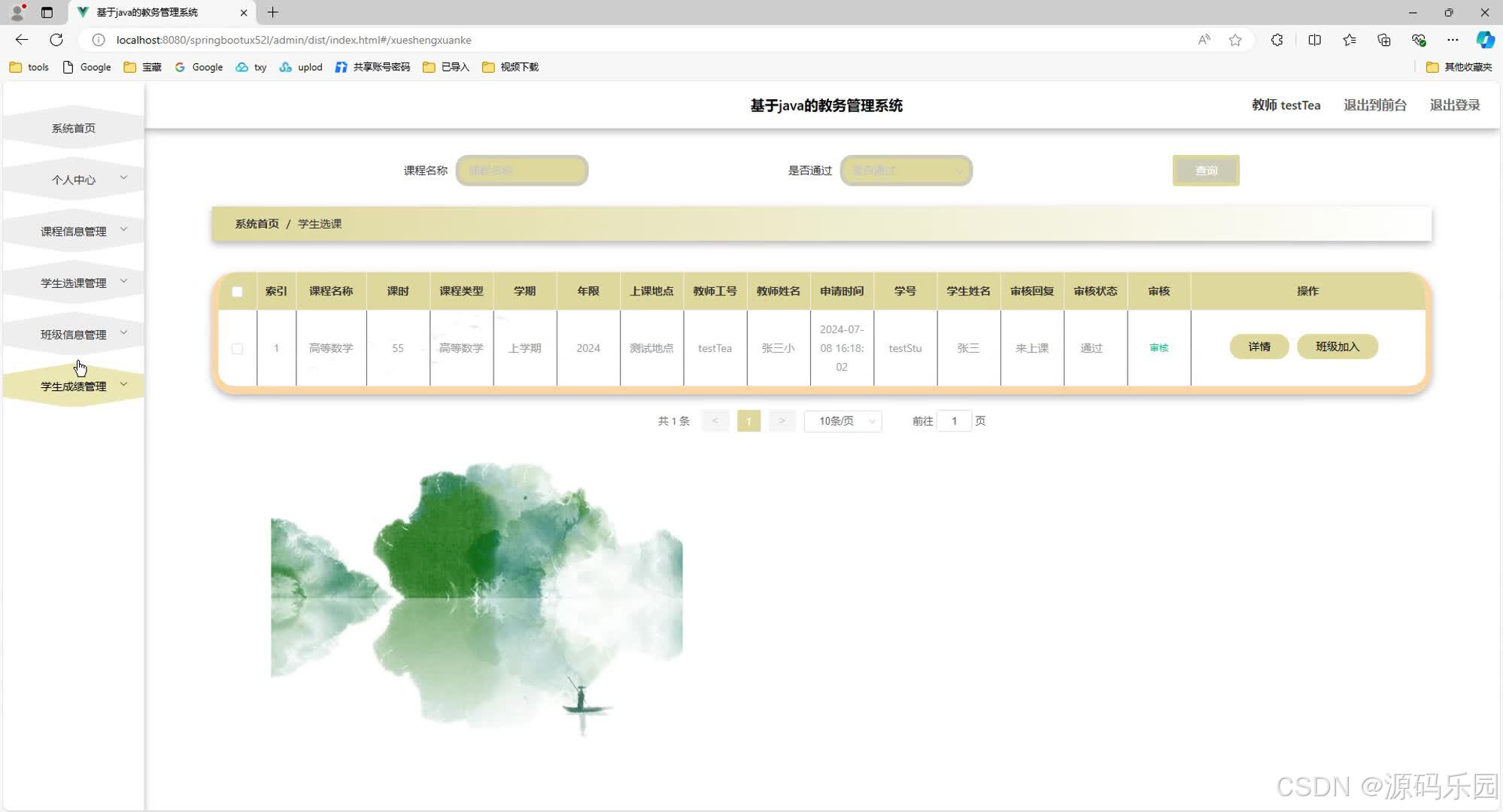Click the 审核 link in the table row
This screenshot has width=1503, height=812.
coord(1158,347)
